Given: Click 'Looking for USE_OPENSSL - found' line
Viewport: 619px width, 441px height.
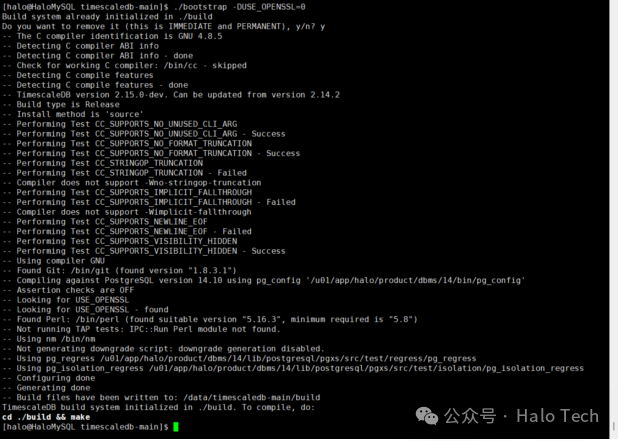Looking at the screenshot, I should coord(85,310).
